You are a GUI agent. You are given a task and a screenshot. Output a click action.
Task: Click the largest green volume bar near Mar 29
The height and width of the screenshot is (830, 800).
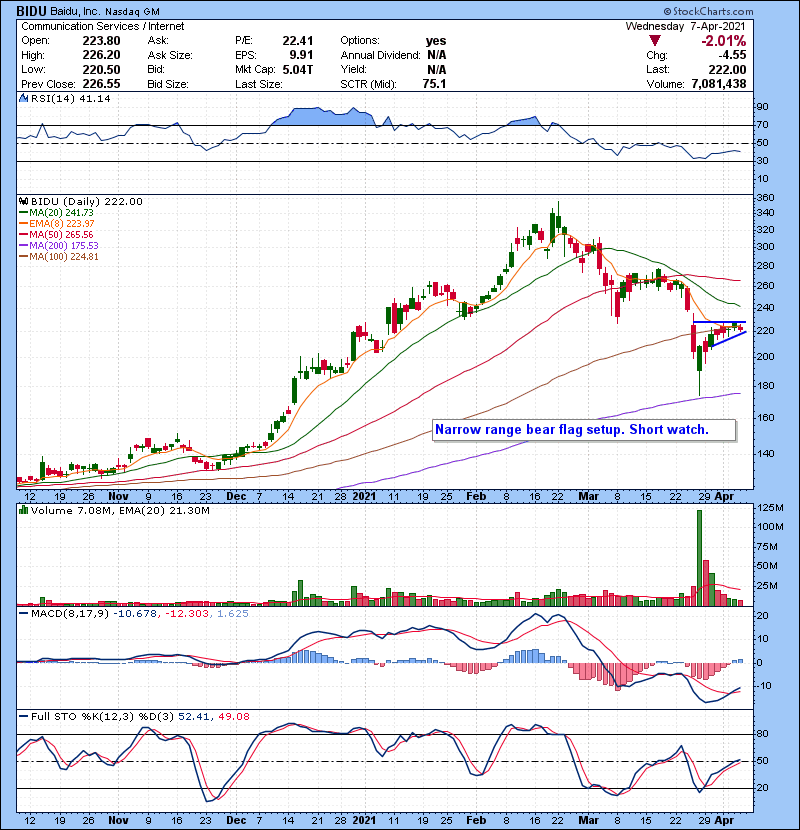[x=699, y=558]
